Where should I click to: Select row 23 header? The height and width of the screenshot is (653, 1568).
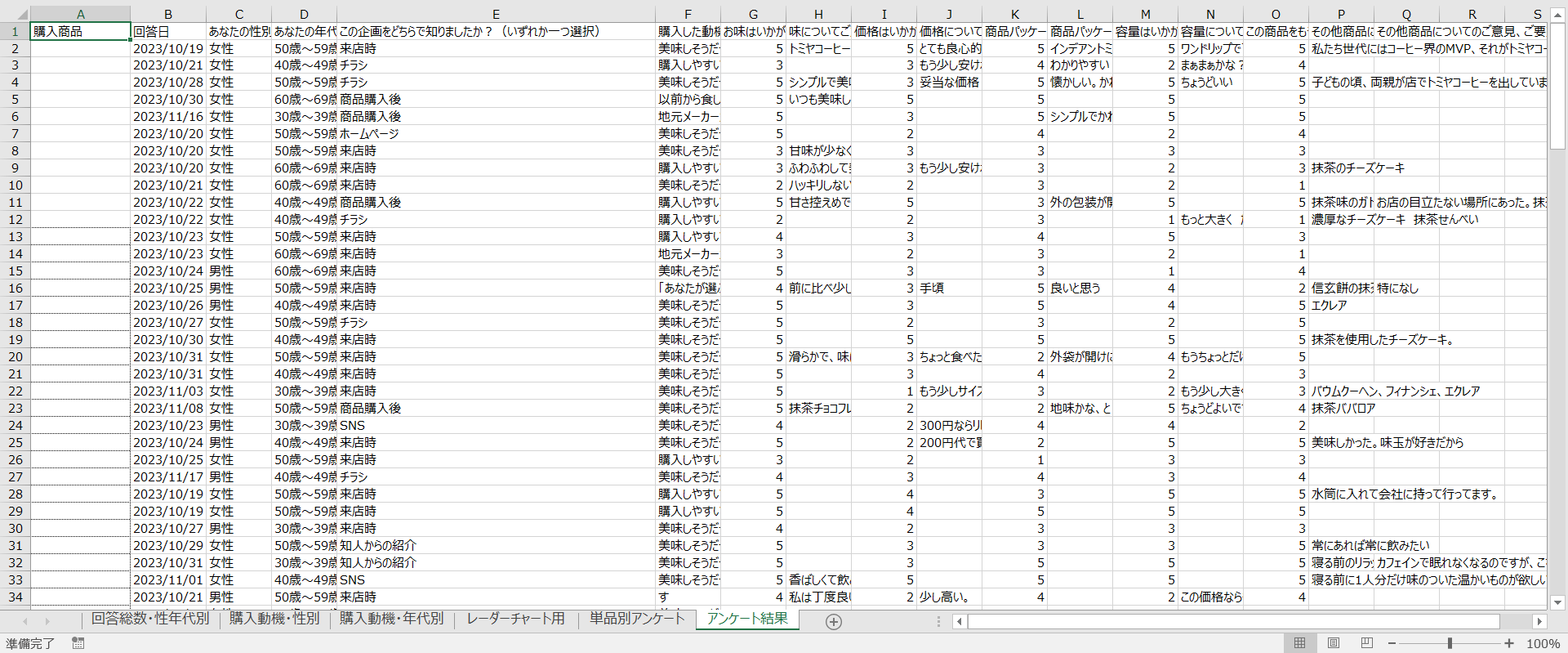point(15,409)
